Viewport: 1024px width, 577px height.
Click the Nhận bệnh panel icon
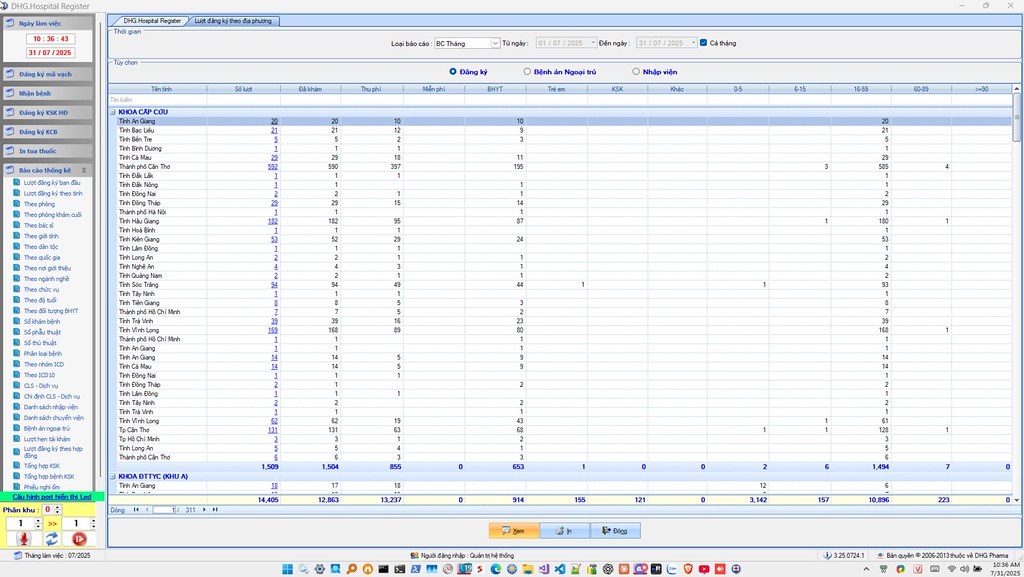(x=10, y=93)
